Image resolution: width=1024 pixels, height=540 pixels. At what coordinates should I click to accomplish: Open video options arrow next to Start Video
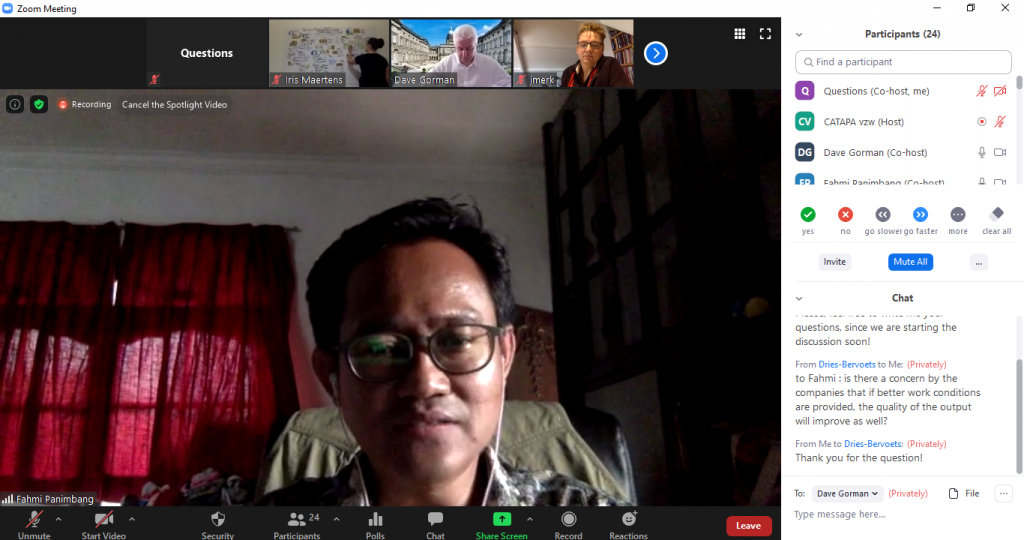coord(132,520)
